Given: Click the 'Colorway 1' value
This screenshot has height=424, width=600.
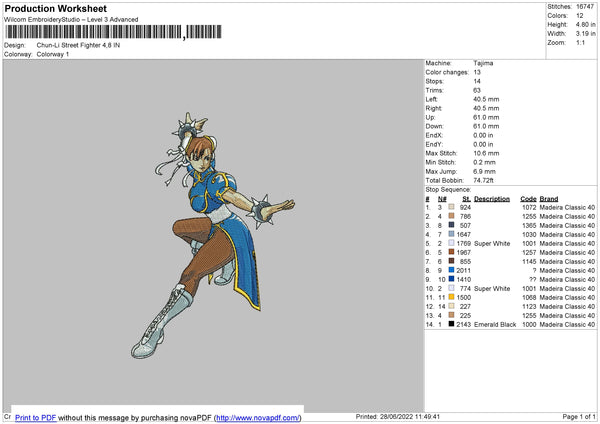Looking at the screenshot, I should point(53,54).
